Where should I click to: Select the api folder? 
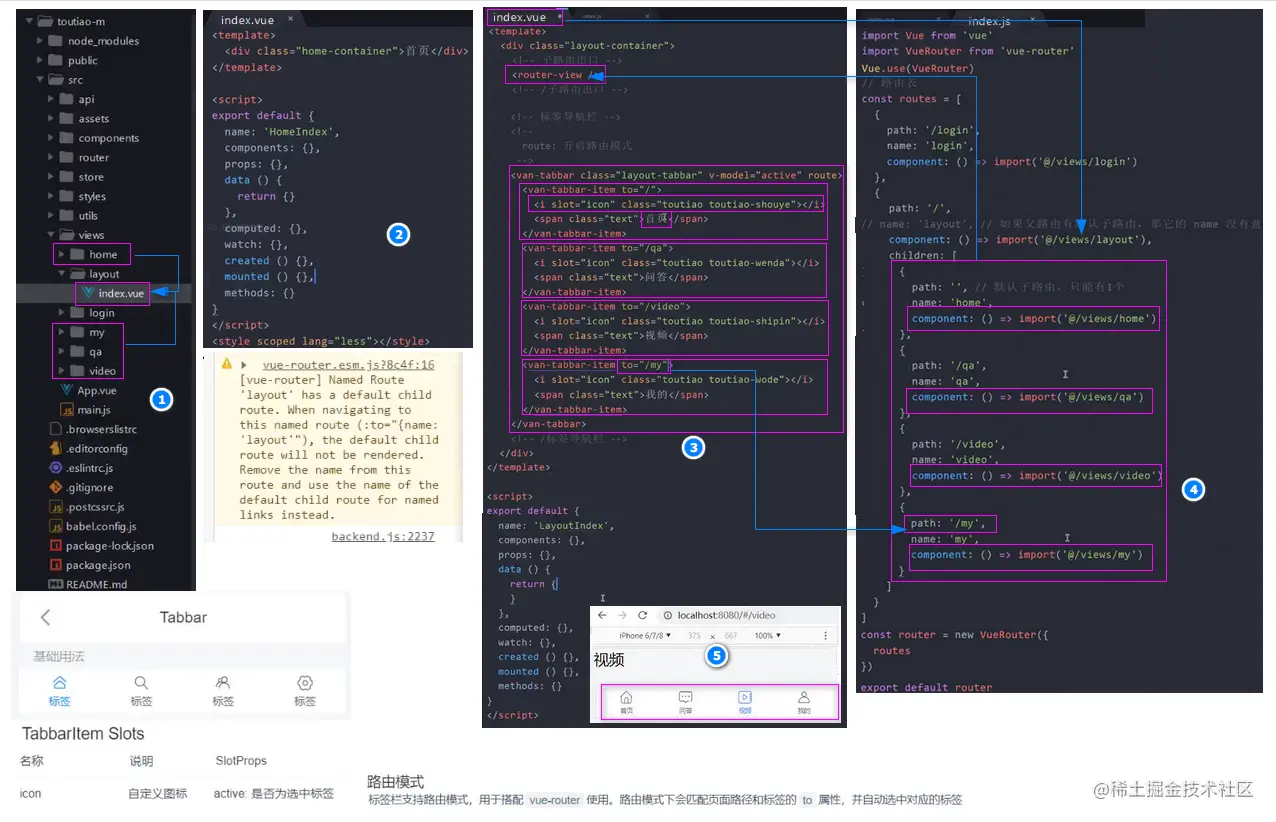point(77,99)
